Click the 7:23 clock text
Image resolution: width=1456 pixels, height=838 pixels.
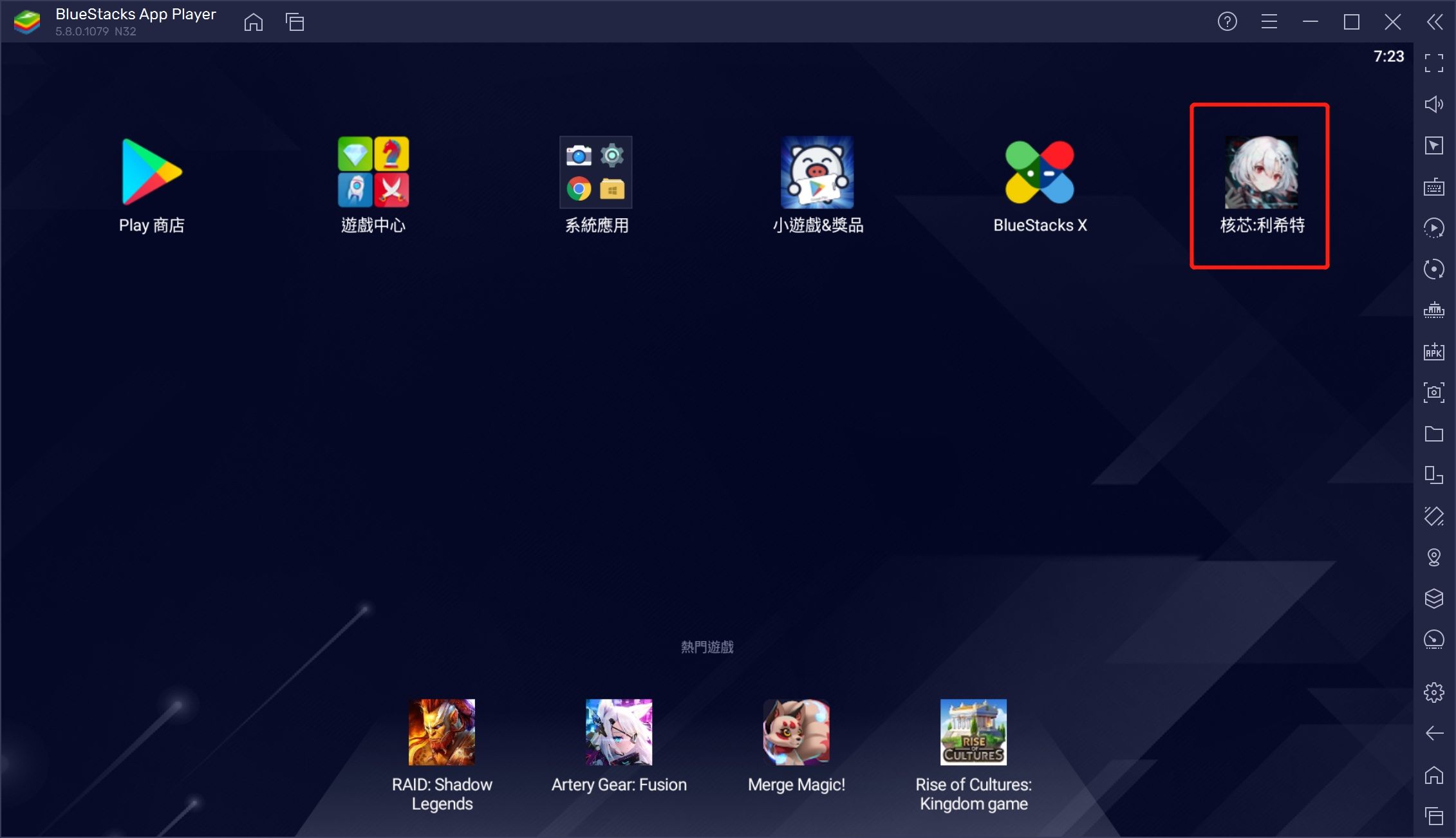coord(1389,57)
